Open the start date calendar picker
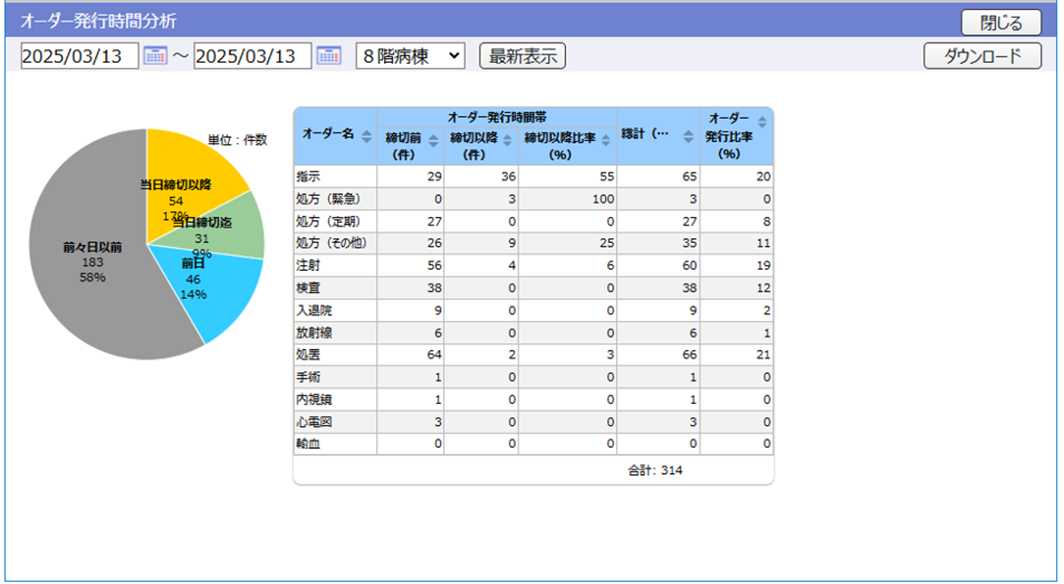This screenshot has width=1064, height=584. click(155, 56)
